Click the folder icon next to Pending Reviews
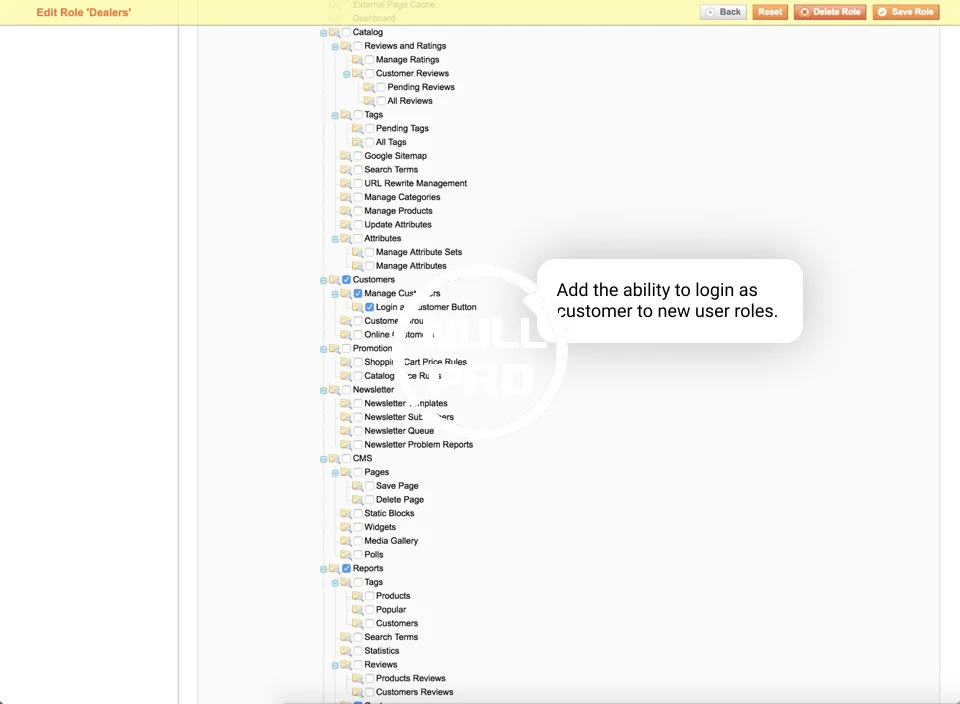The image size is (960, 704). tap(369, 87)
